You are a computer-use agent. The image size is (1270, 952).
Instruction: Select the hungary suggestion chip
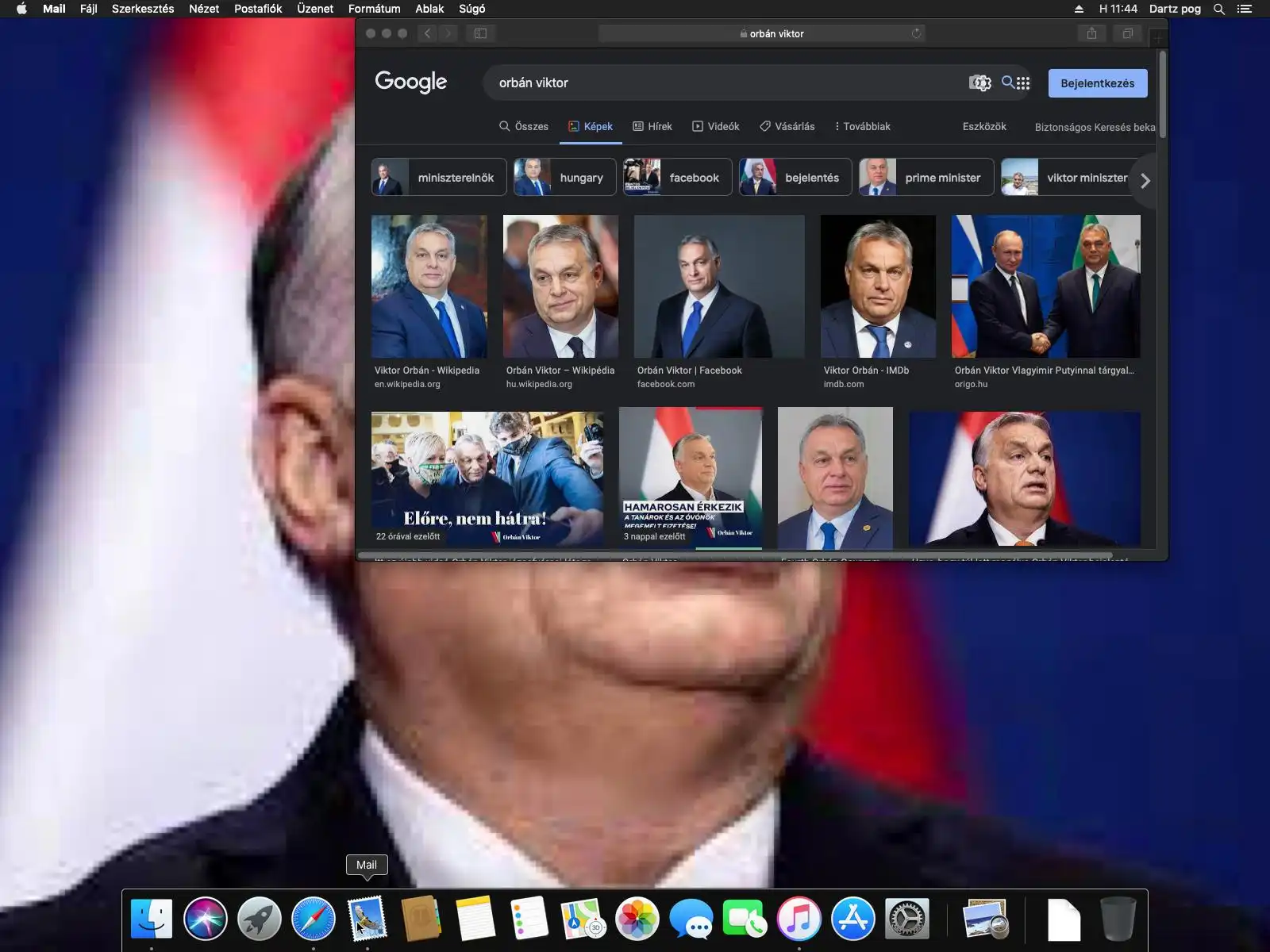click(564, 177)
